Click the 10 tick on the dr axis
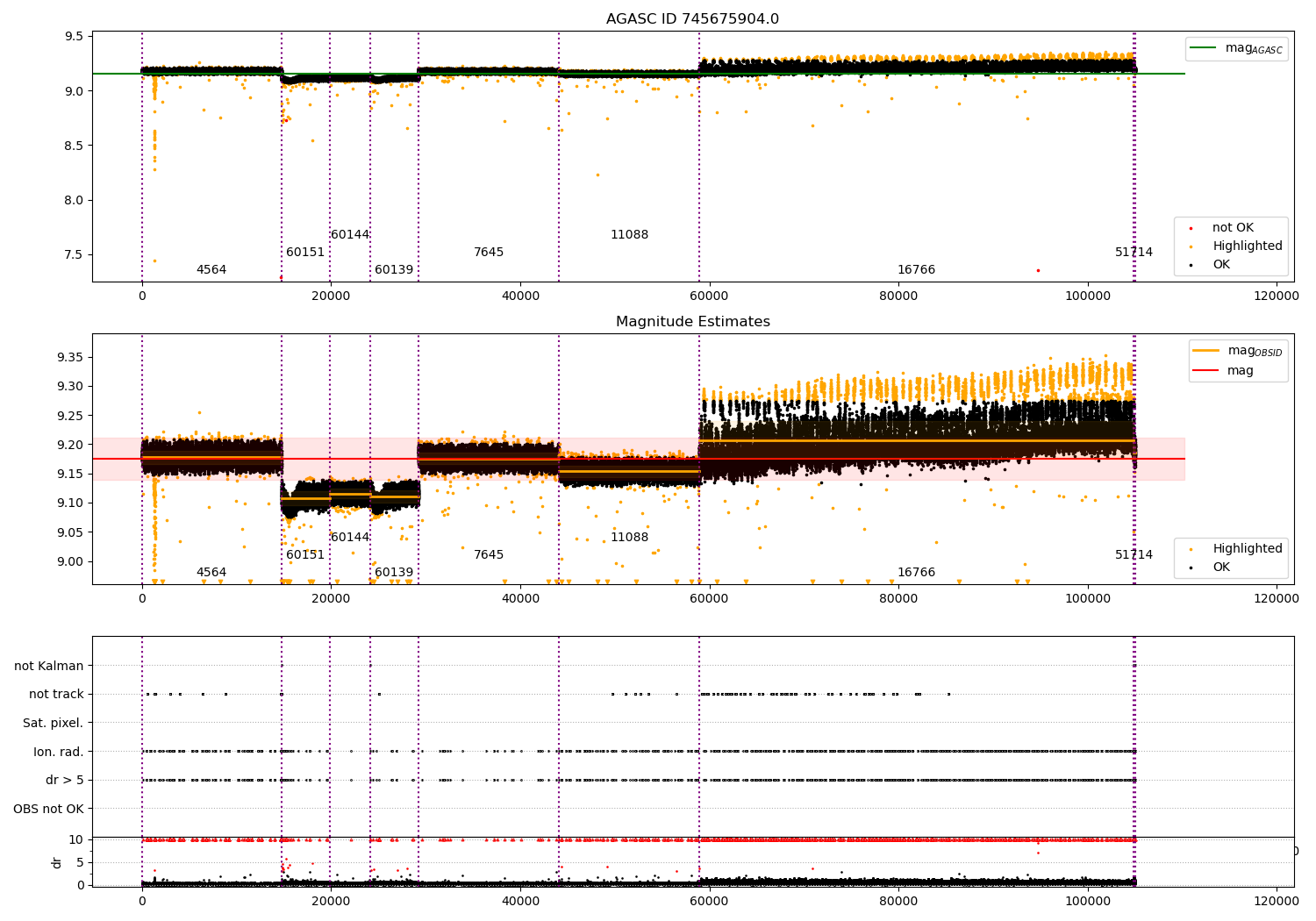The height and width of the screenshot is (921, 1316). [x=76, y=839]
